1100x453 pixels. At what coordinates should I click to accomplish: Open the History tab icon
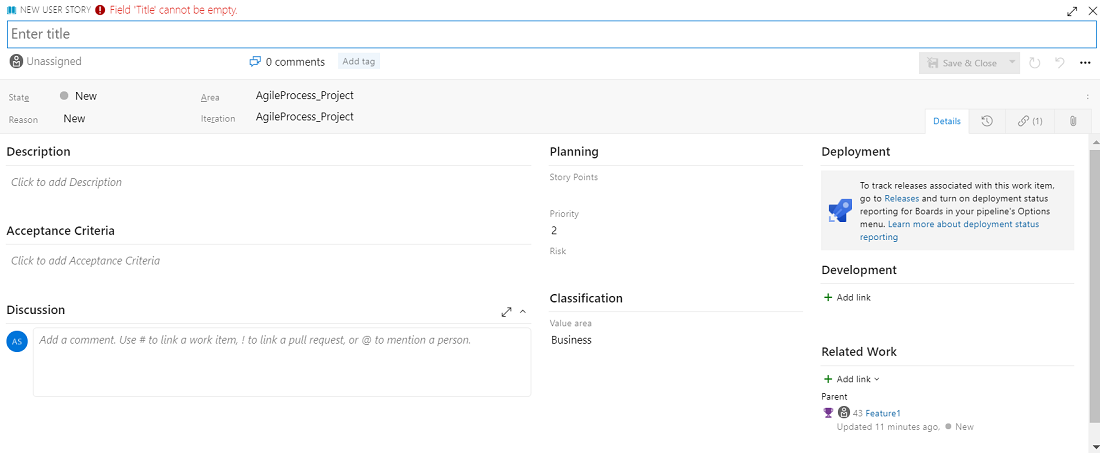[987, 121]
